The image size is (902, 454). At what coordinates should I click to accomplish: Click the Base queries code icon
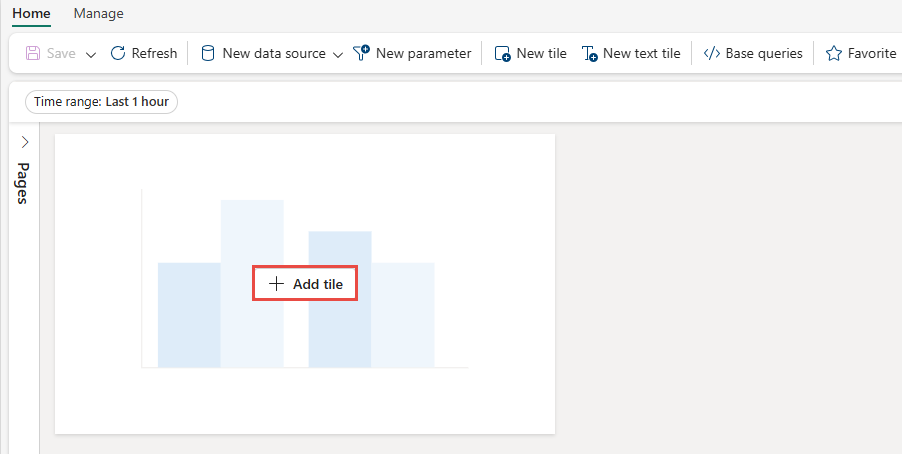712,53
